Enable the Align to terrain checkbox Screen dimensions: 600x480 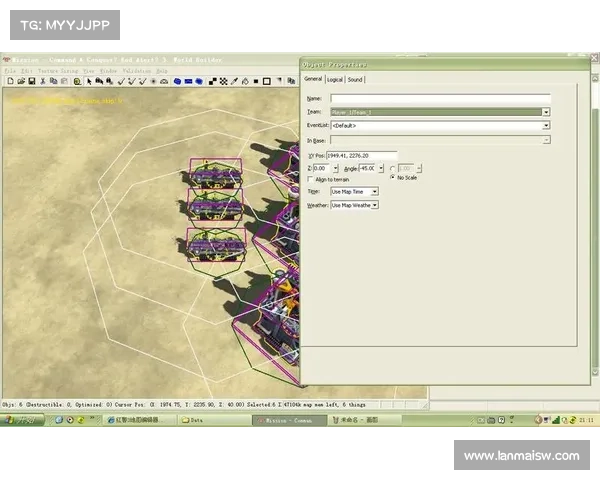[x=310, y=179]
